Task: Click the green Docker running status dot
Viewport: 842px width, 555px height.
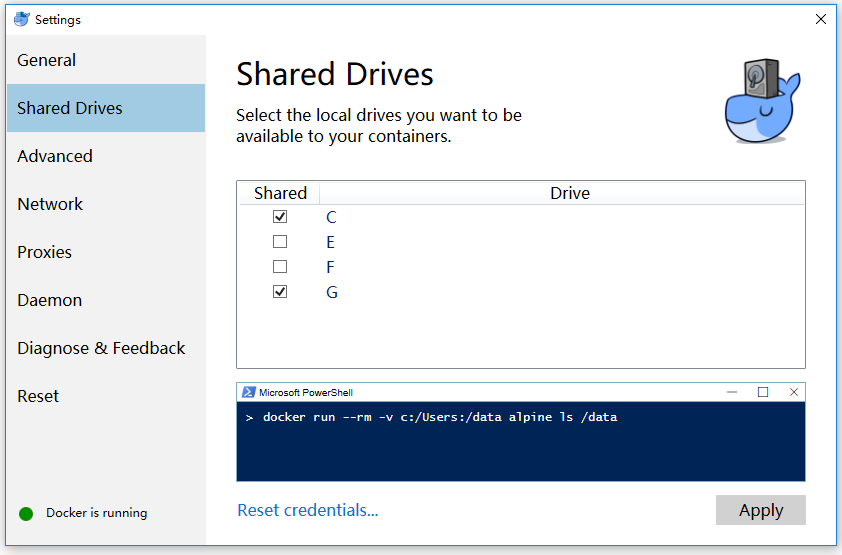Action: point(26,514)
